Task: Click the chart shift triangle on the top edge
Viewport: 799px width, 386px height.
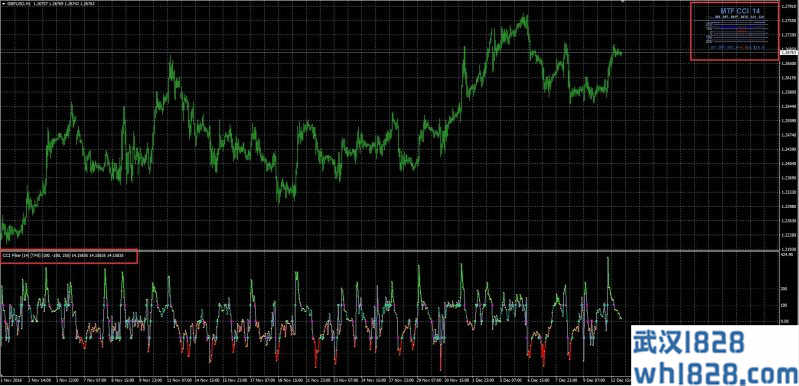Action: pyautogui.click(x=623, y=2)
